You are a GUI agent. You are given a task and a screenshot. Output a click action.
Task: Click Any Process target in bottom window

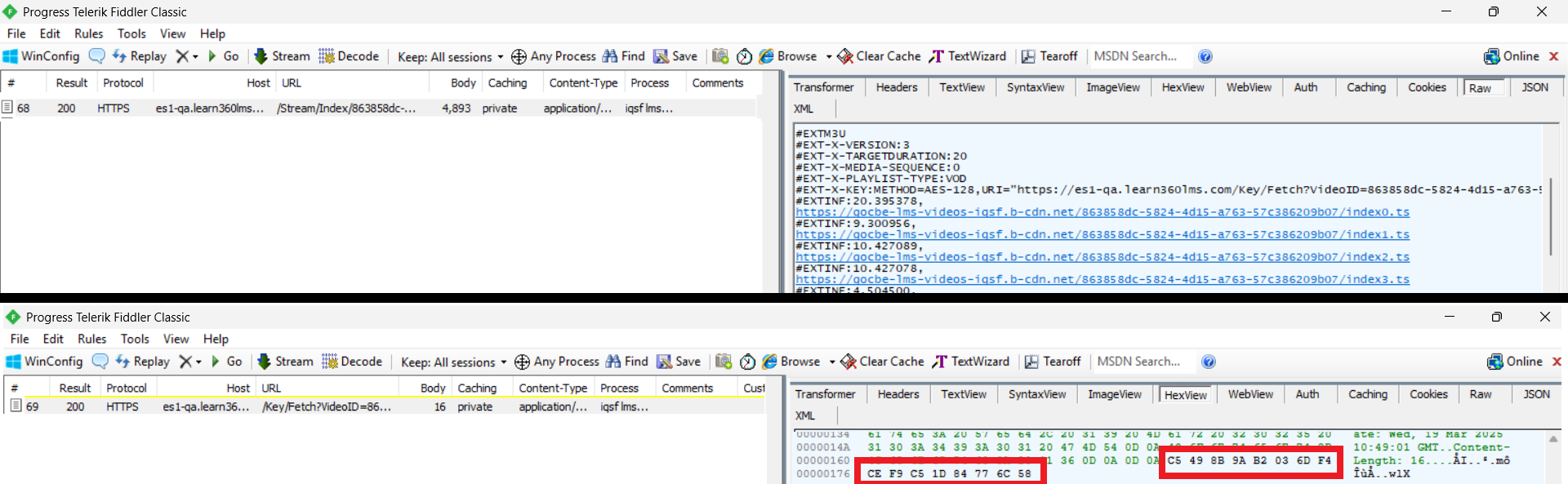point(557,362)
